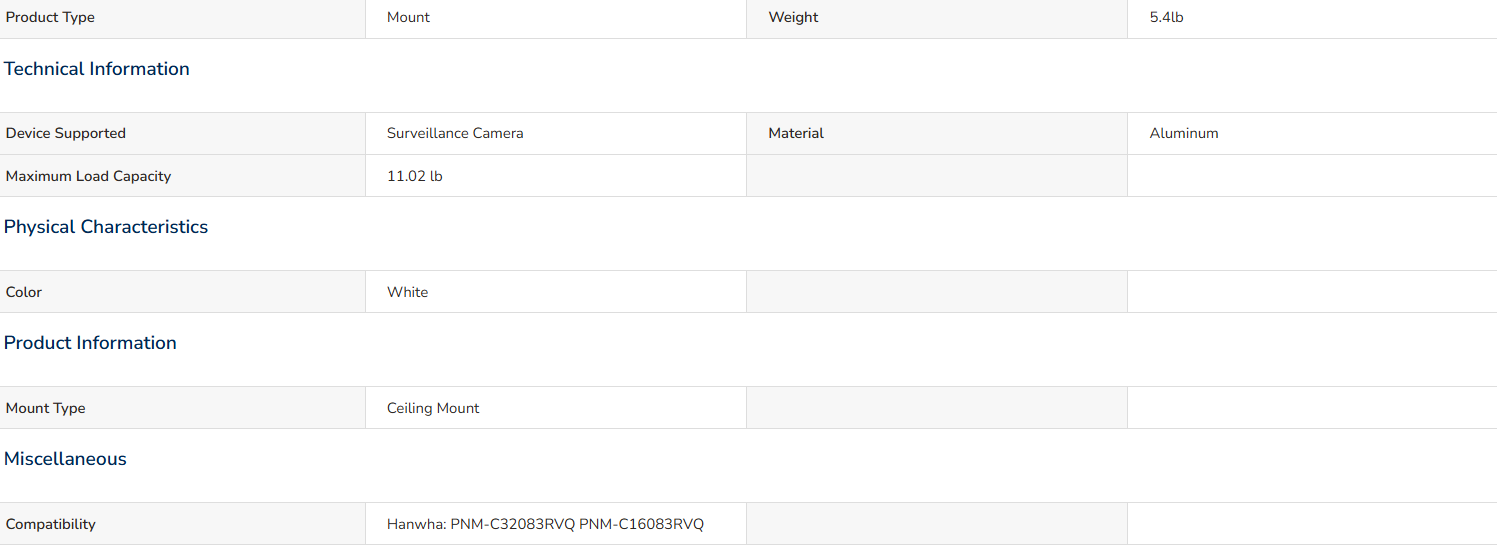Click the Technical Information section heading
This screenshot has height=552, width=1497.
[x=97, y=69]
